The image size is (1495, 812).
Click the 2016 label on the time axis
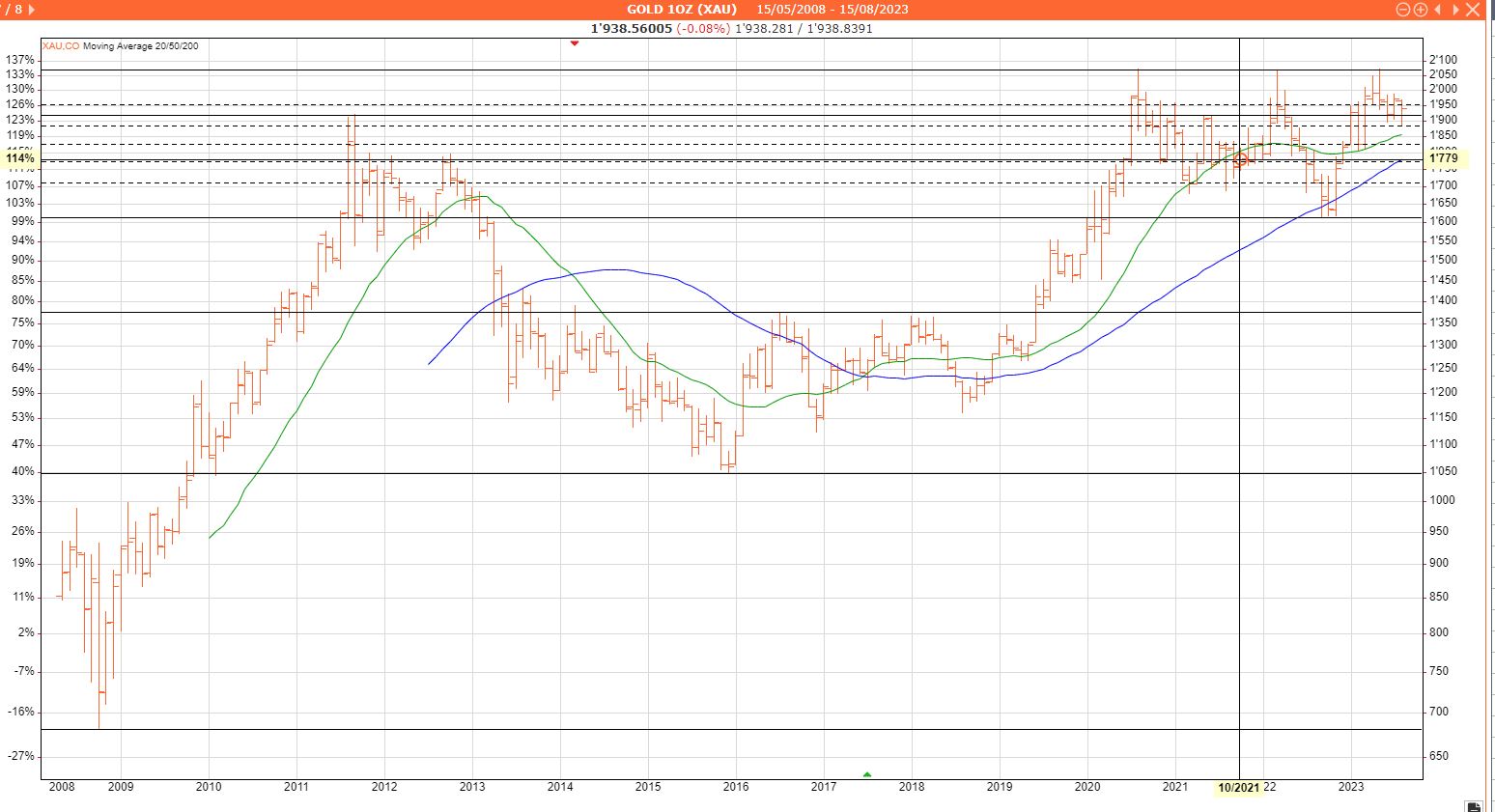pyautogui.click(x=736, y=787)
